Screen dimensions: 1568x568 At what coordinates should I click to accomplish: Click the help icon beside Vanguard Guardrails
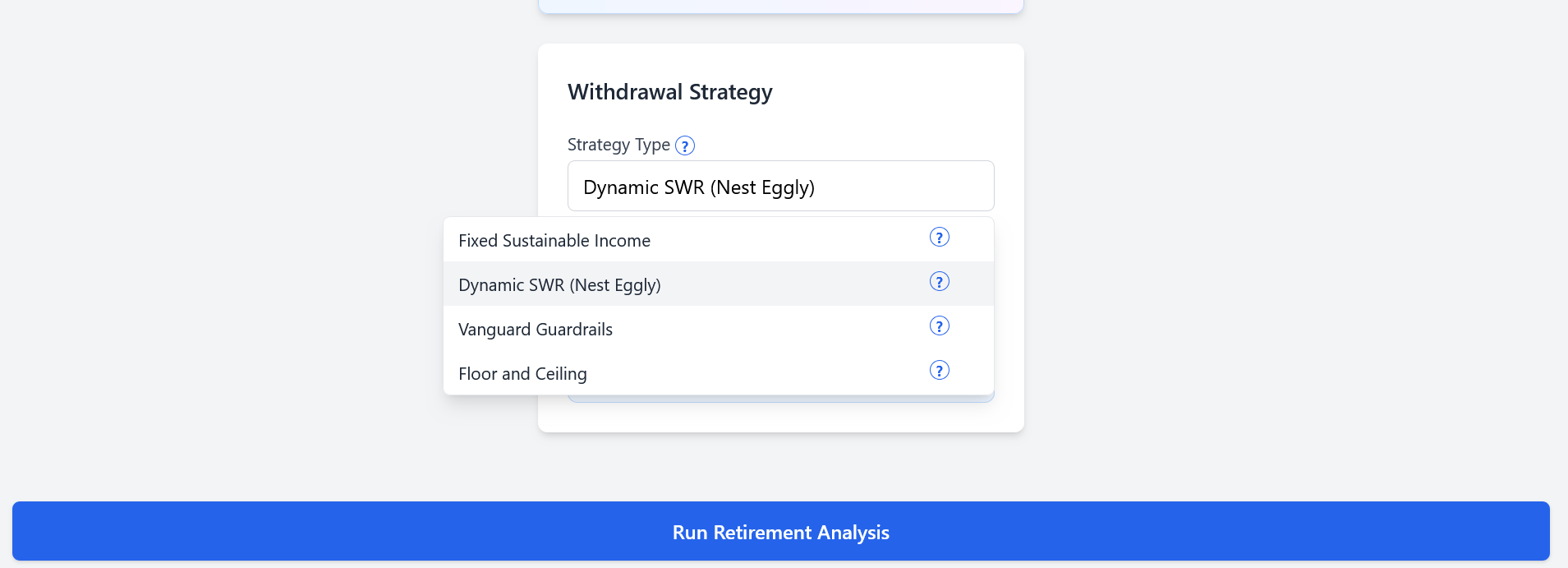[938, 326]
